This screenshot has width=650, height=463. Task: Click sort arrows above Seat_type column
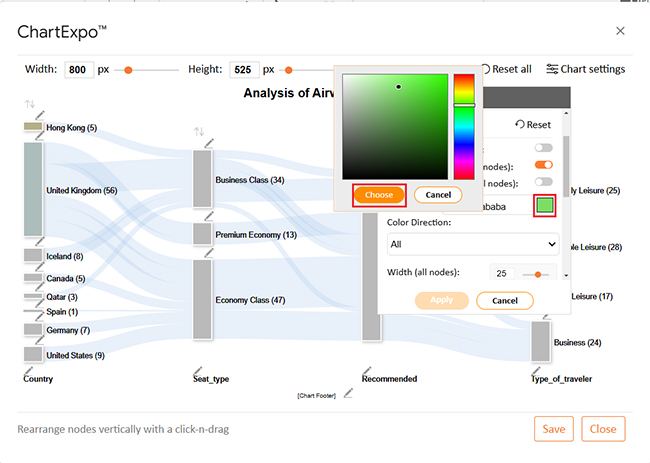[x=199, y=131]
